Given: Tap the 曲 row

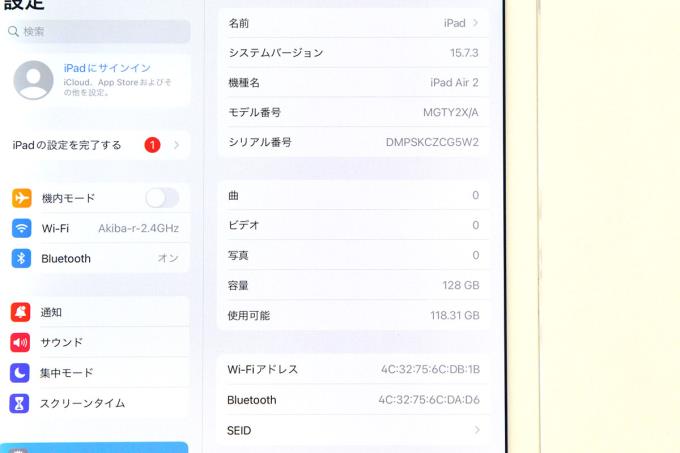Looking at the screenshot, I should (353, 196).
